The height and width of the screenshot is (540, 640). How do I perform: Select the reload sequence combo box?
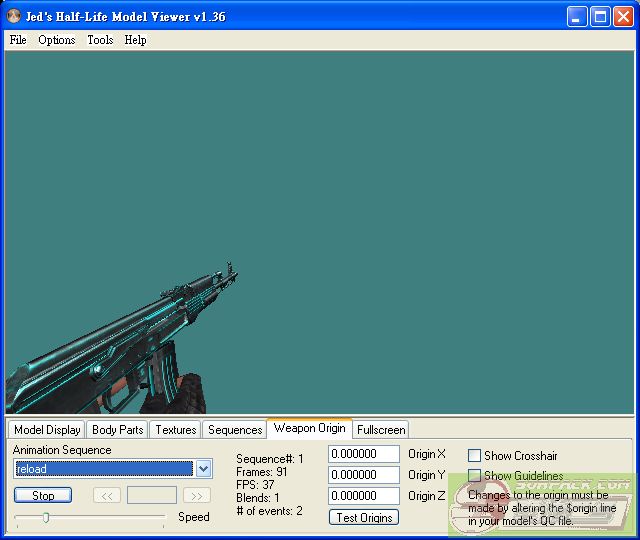click(103, 469)
